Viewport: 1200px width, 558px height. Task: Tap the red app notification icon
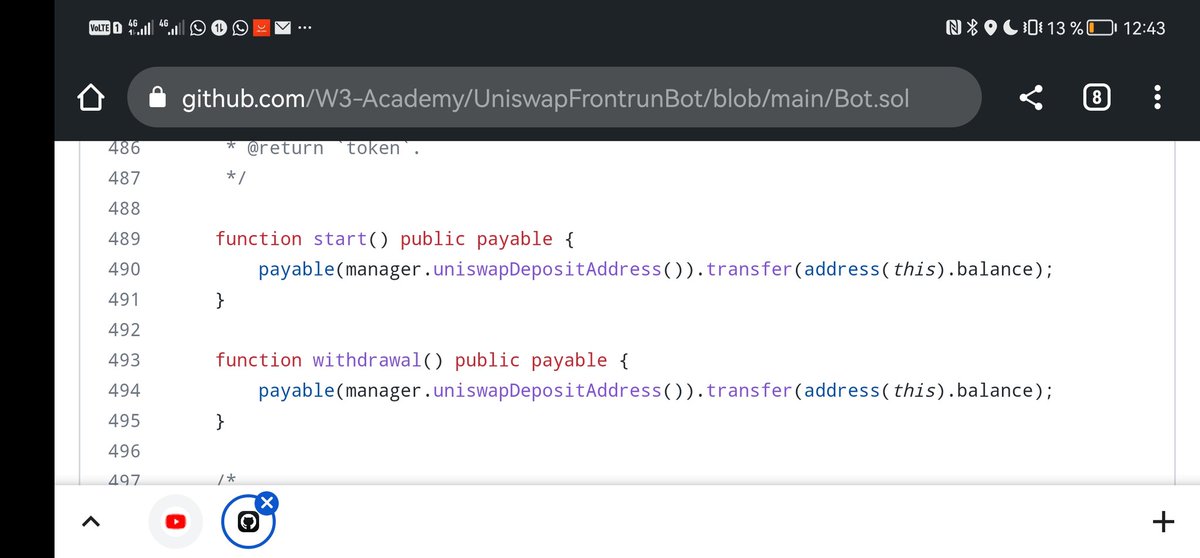[261, 29]
